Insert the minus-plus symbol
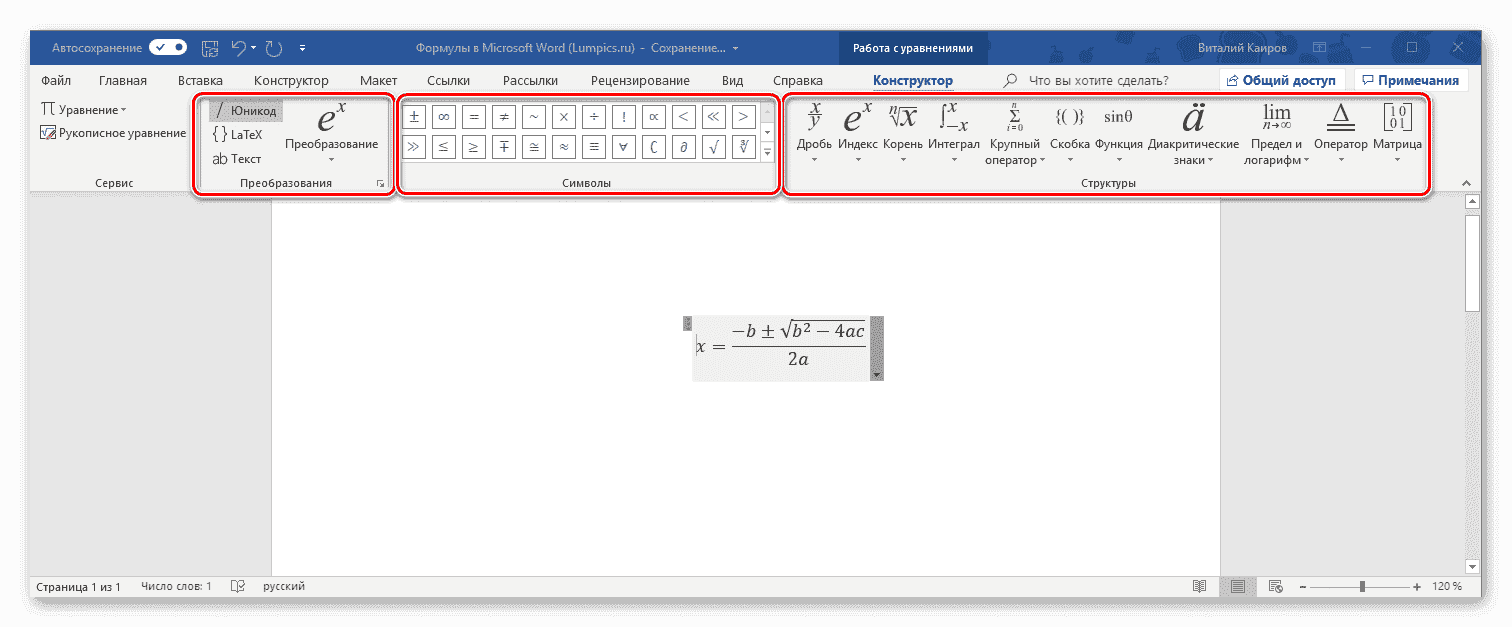The image size is (1512, 627). coord(504,148)
